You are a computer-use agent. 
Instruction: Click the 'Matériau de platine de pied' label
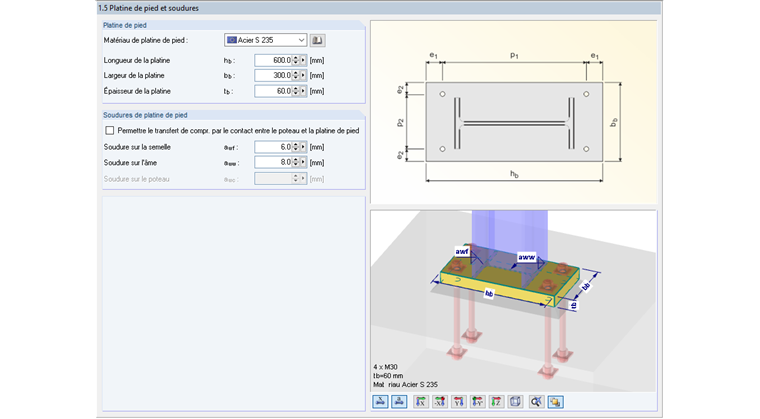(x=145, y=40)
